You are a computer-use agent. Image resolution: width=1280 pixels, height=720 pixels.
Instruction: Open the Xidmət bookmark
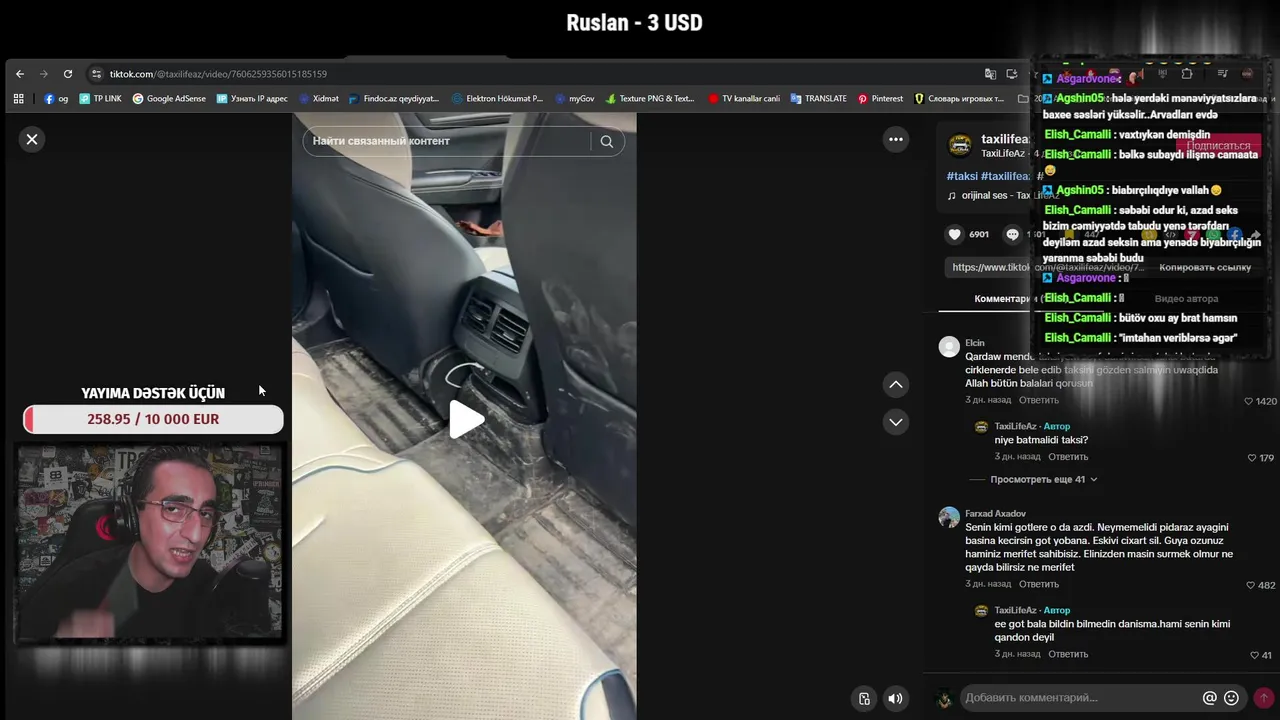[x=319, y=99]
